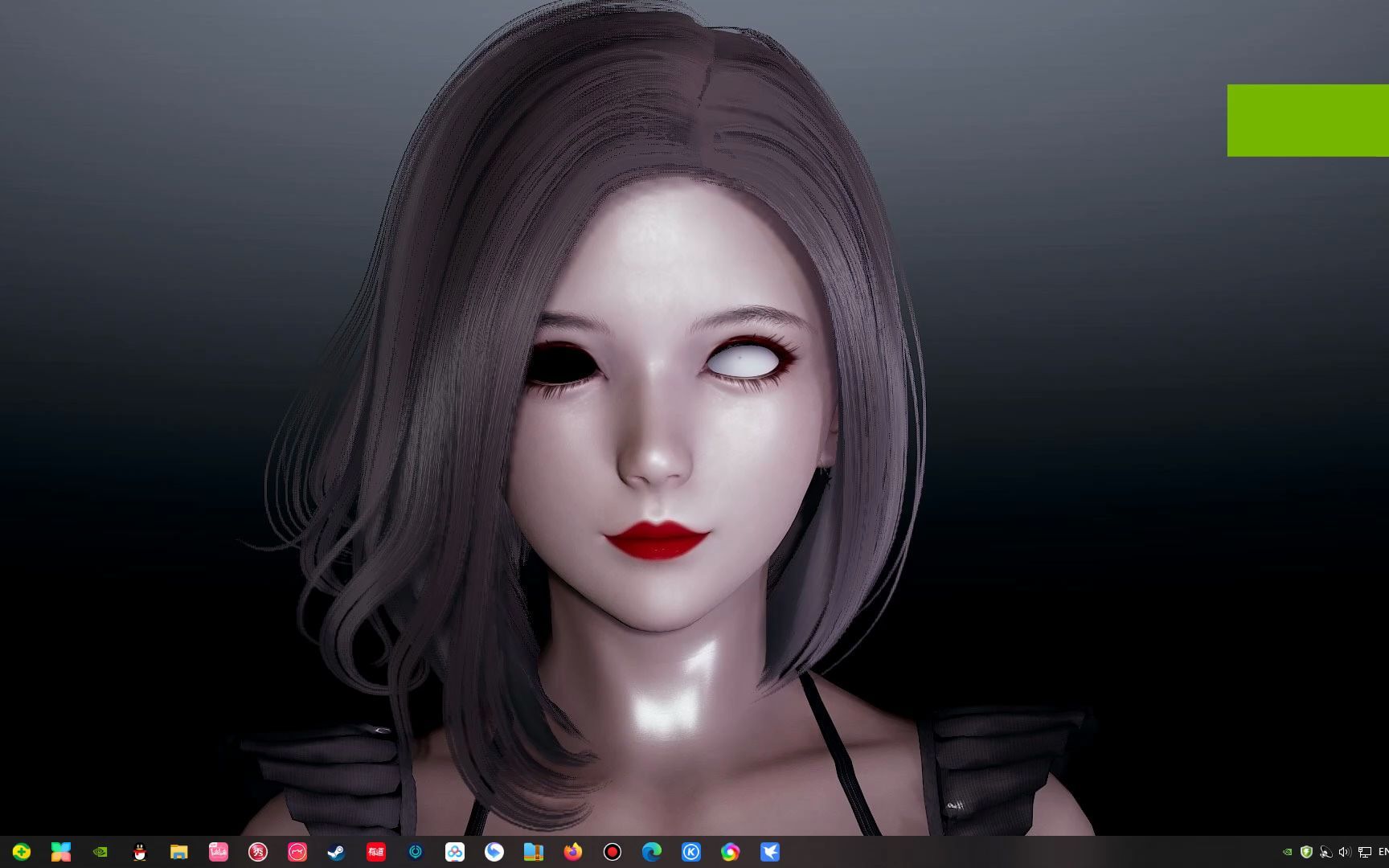
Task: Launch the red circular 秀 app
Action: 258,852
